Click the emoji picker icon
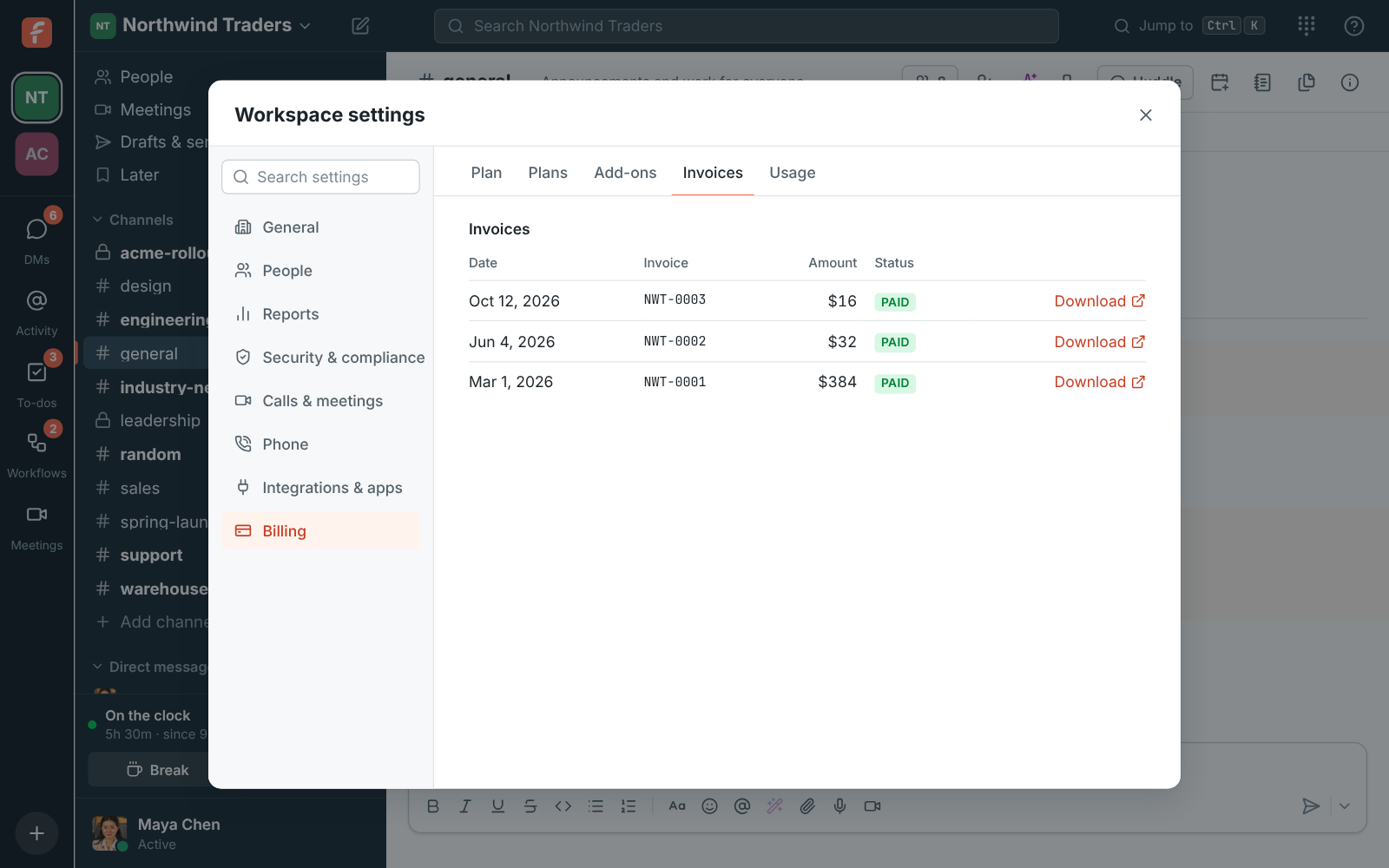The image size is (1389, 868). pos(709,806)
